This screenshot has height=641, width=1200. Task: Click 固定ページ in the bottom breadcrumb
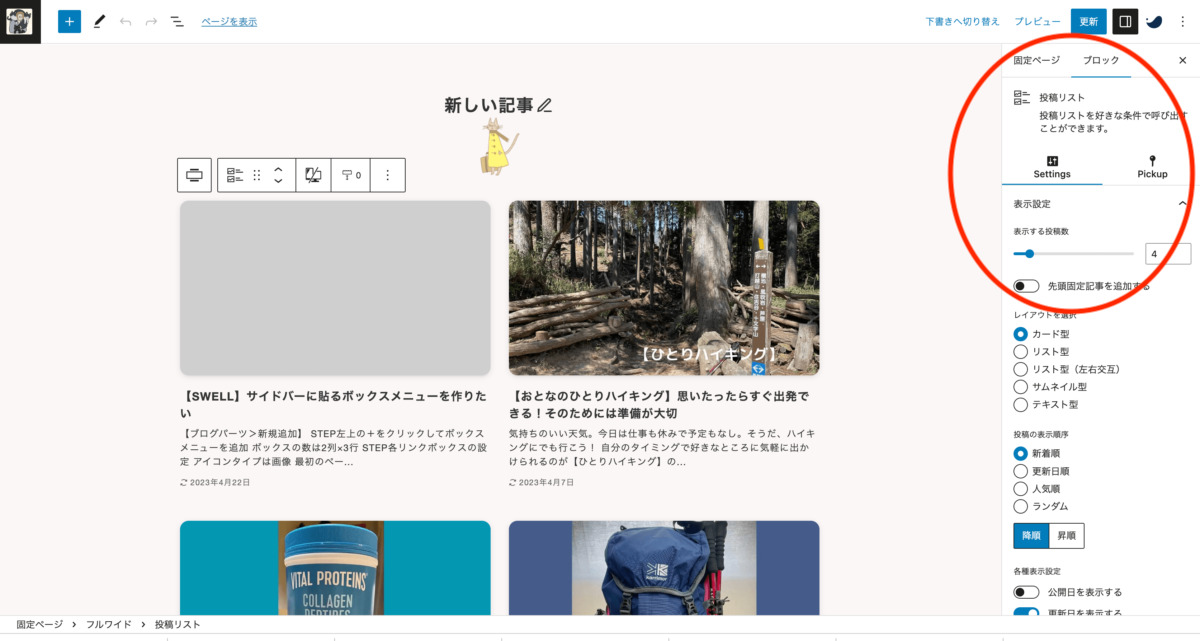tap(39, 624)
